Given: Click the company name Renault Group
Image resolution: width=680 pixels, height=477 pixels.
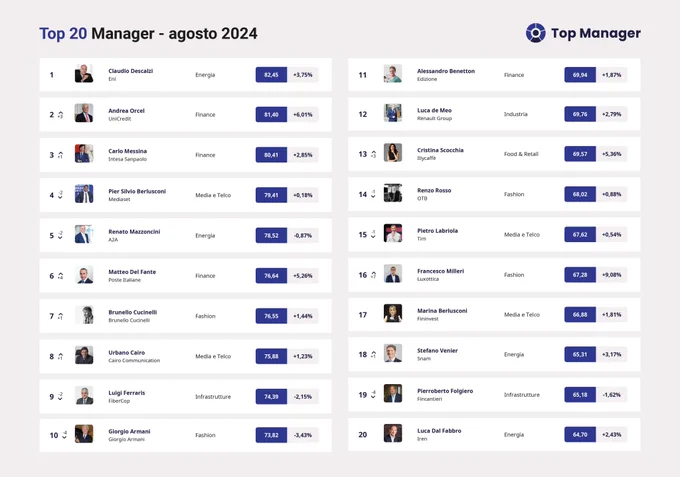Looking at the screenshot, I should (x=434, y=118).
